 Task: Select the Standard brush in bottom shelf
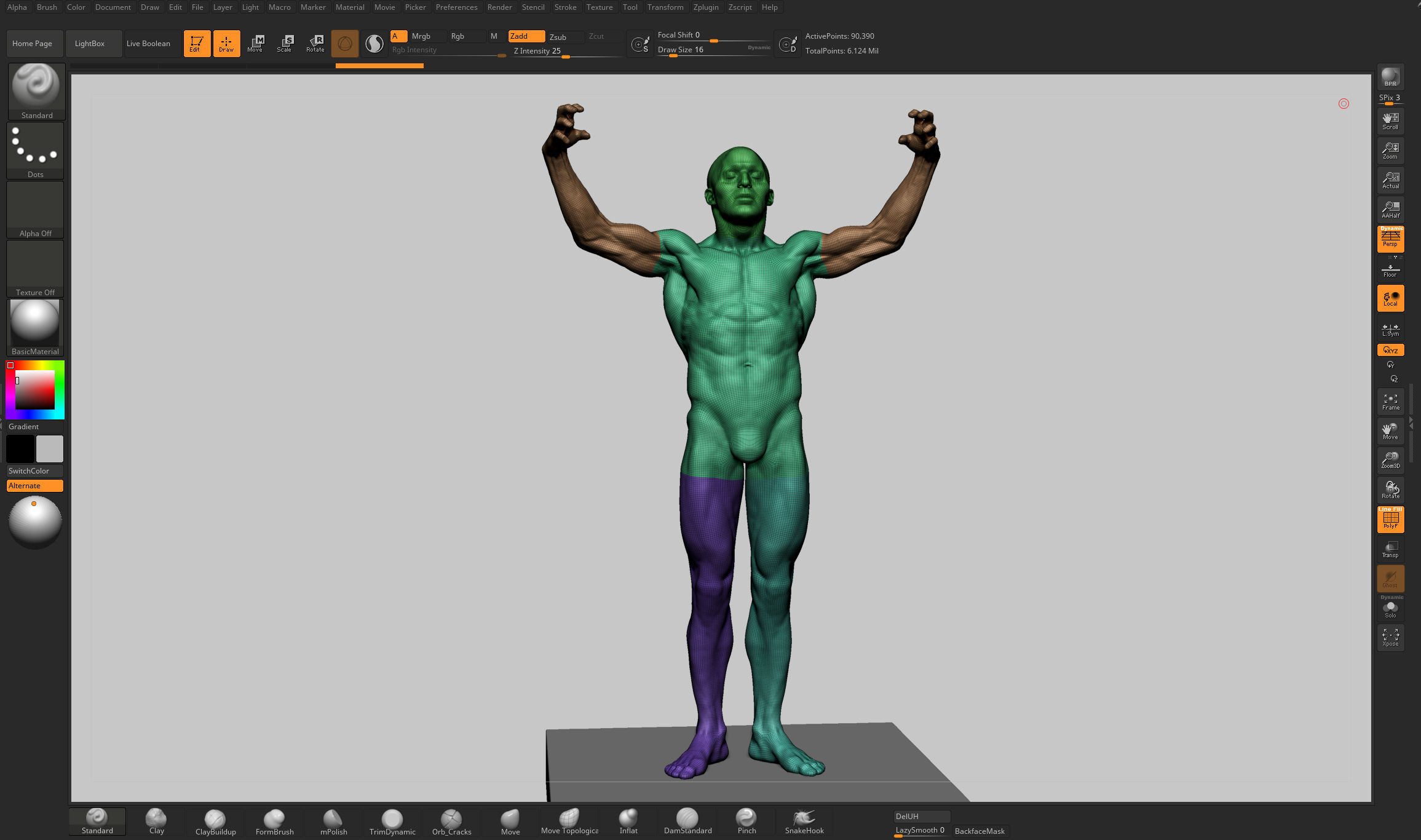(97, 822)
